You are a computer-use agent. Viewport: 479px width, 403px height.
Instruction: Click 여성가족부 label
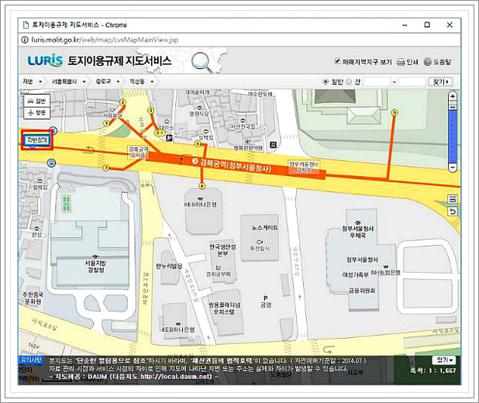pyautogui.click(x=355, y=275)
